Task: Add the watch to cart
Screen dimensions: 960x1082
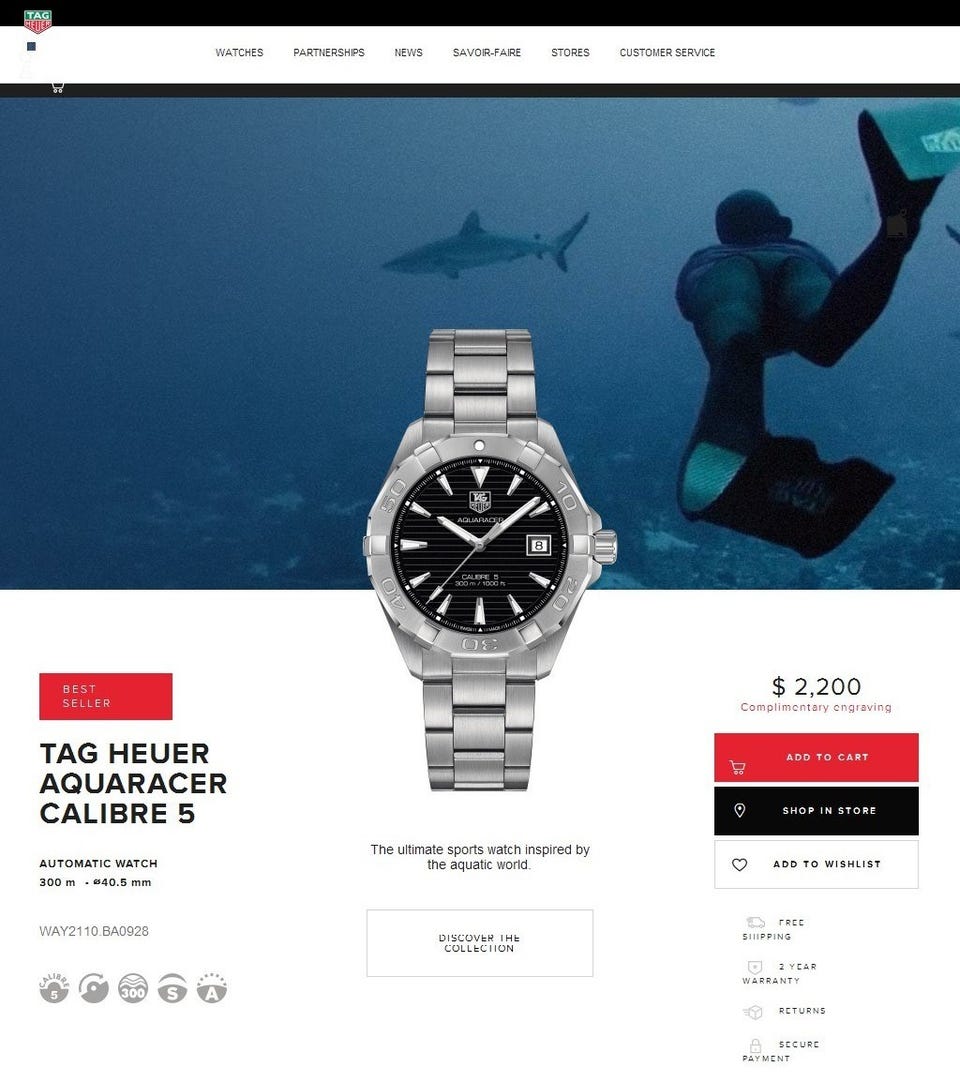Action: [816, 758]
